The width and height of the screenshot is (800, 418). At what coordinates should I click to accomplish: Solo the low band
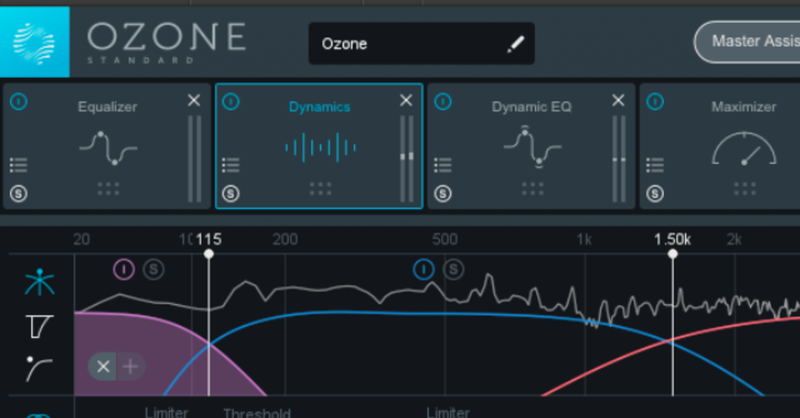pyautogui.click(x=154, y=269)
